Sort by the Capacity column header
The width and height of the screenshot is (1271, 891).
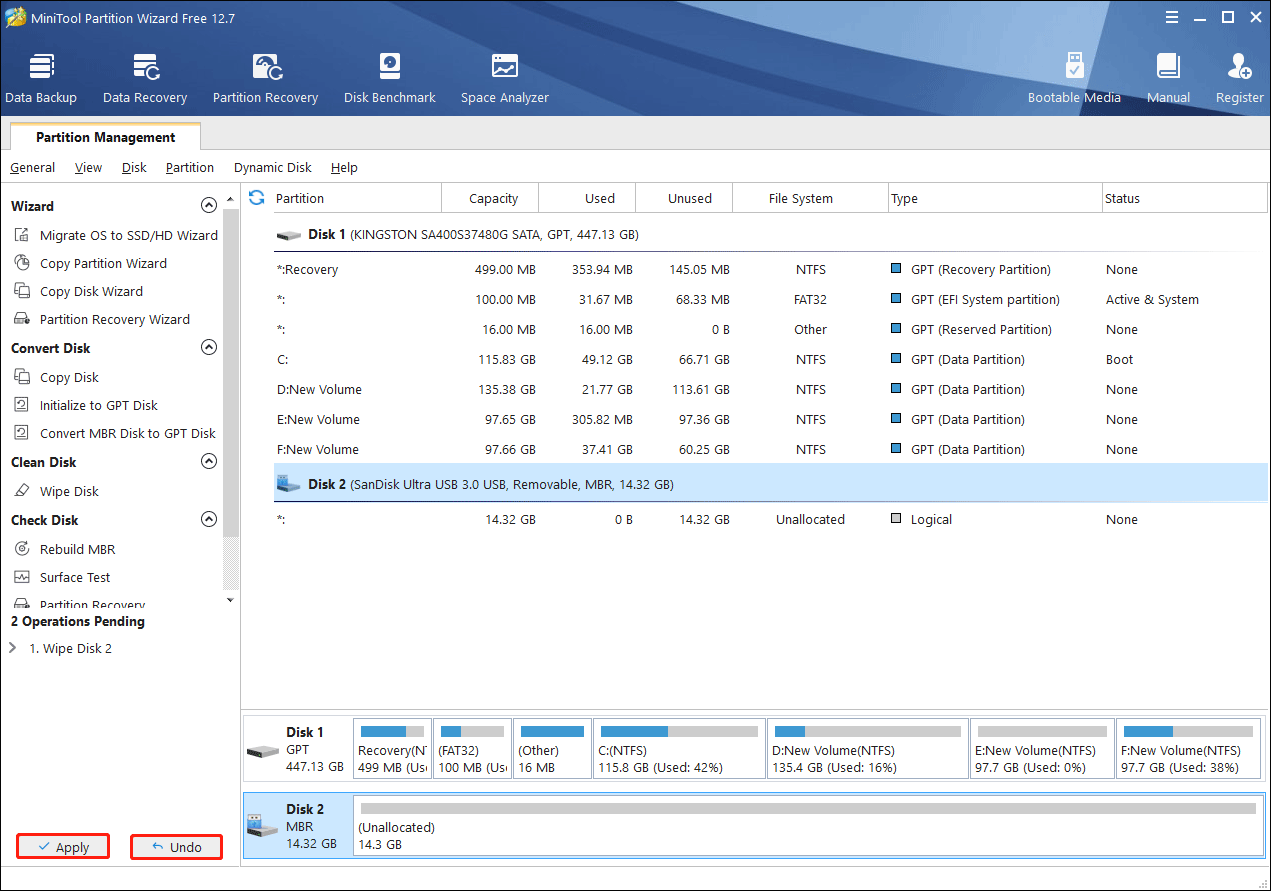[x=490, y=198]
